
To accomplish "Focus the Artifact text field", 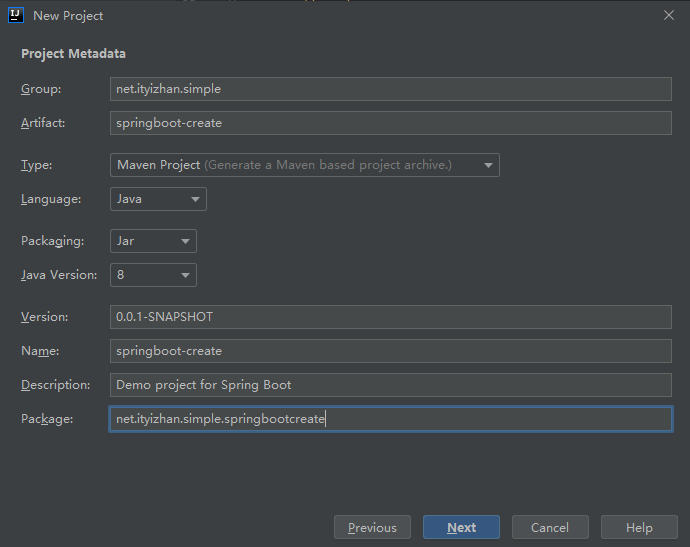I will pos(391,123).
